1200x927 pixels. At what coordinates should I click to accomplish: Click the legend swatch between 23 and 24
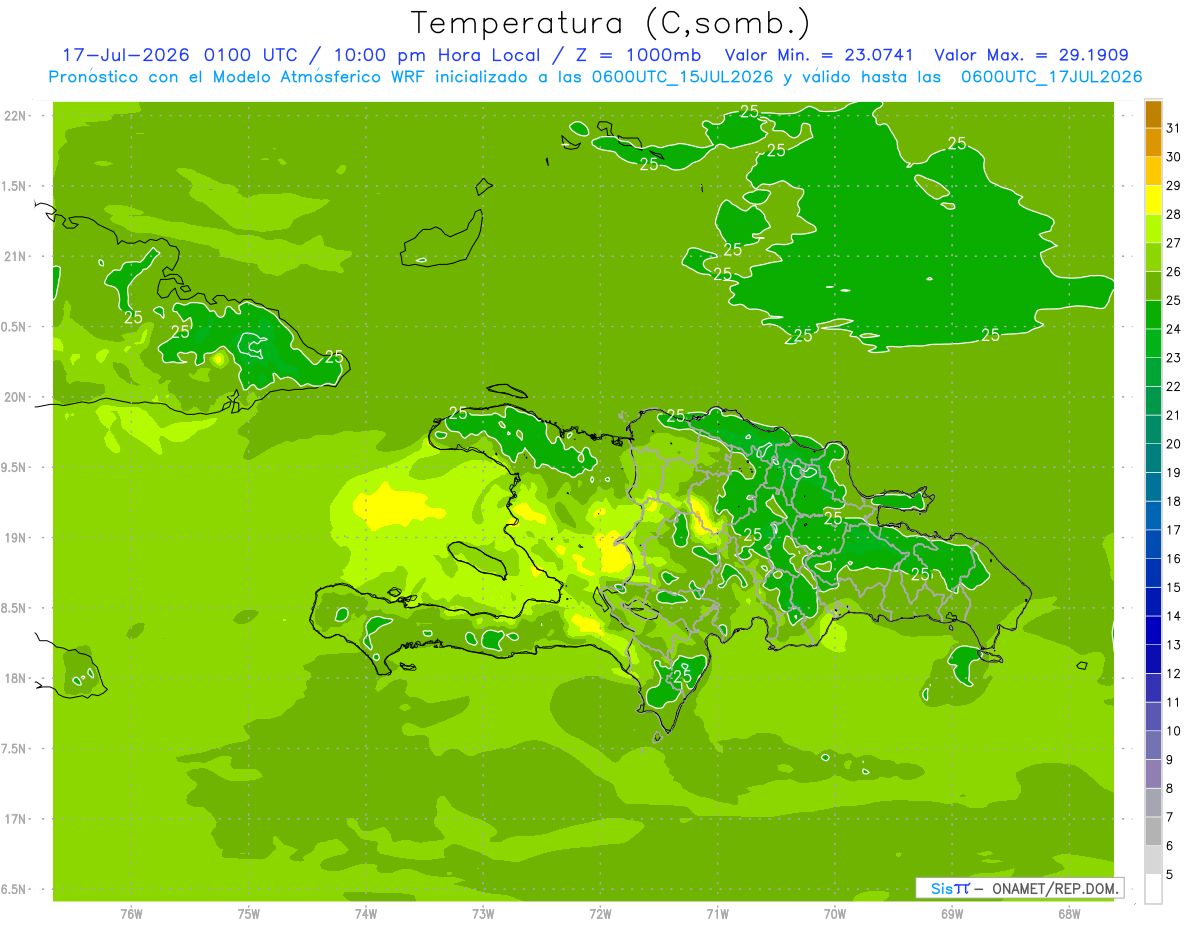pyautogui.click(x=1153, y=343)
